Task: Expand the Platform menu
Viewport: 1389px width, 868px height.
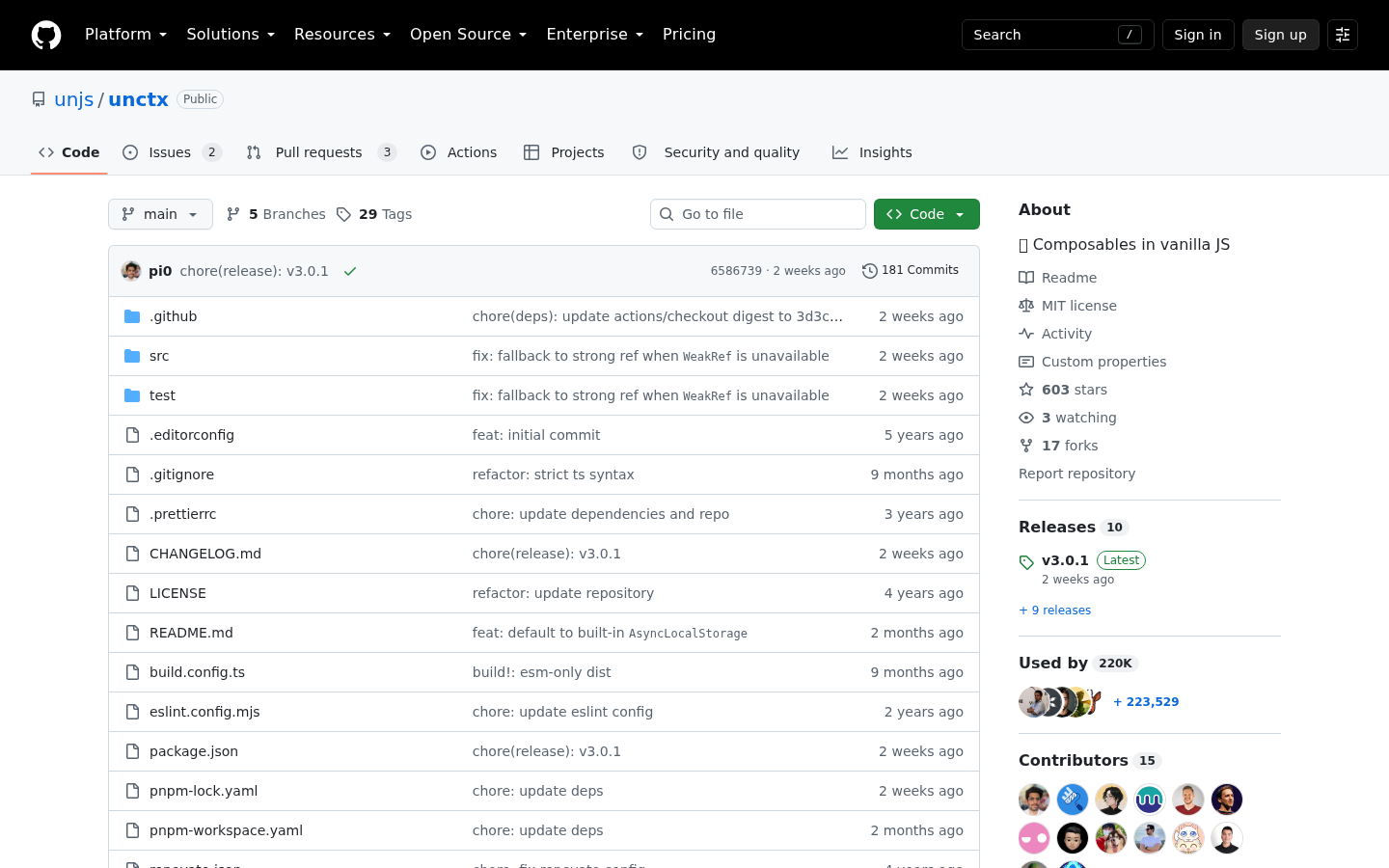Action: pyautogui.click(x=125, y=35)
